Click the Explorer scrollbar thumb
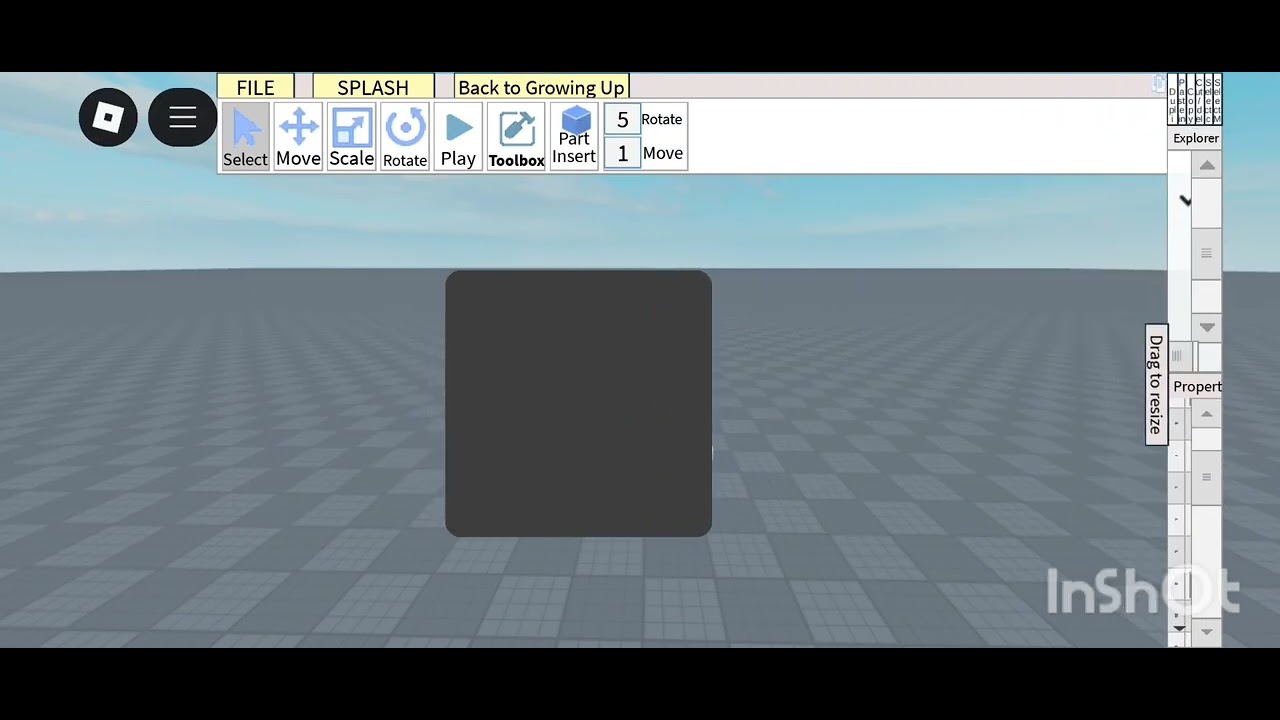Viewport: 1280px width, 720px height. coord(1207,253)
